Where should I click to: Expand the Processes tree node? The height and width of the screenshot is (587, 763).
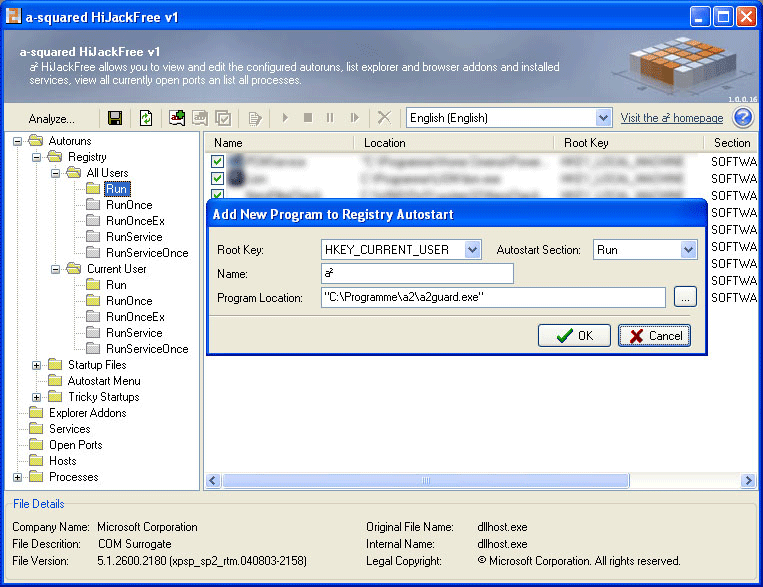pyautogui.click(x=18, y=477)
